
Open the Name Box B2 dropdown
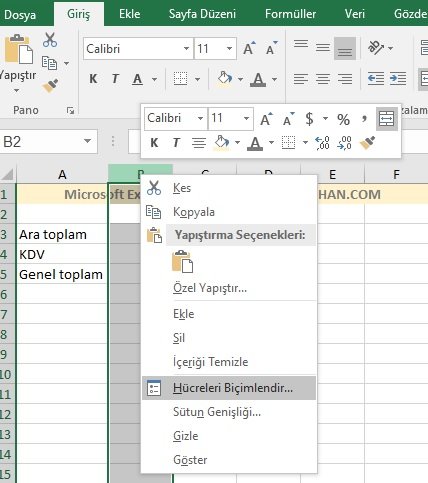(87, 141)
